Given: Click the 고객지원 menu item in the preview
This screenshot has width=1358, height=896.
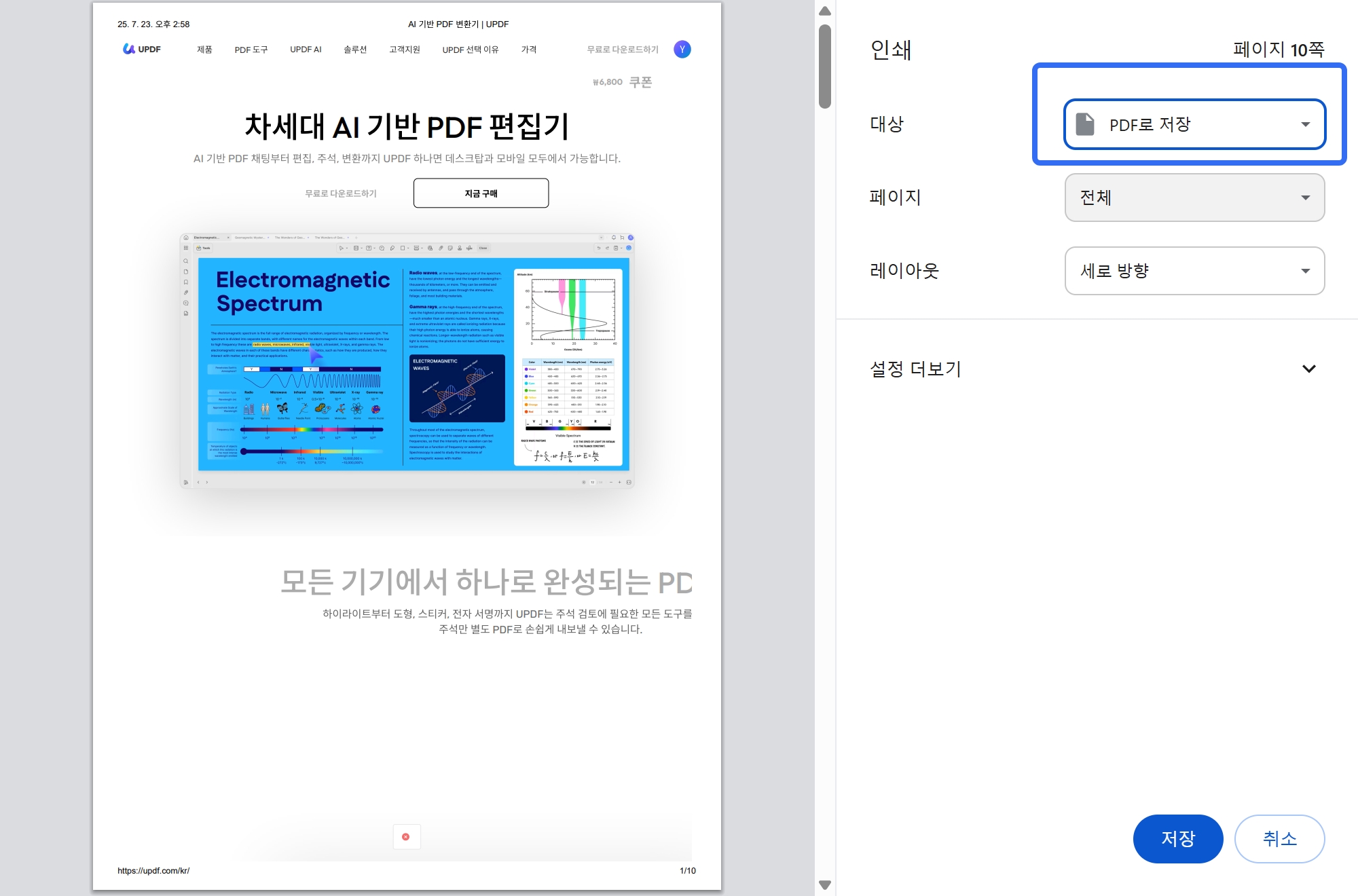Looking at the screenshot, I should pos(405,50).
